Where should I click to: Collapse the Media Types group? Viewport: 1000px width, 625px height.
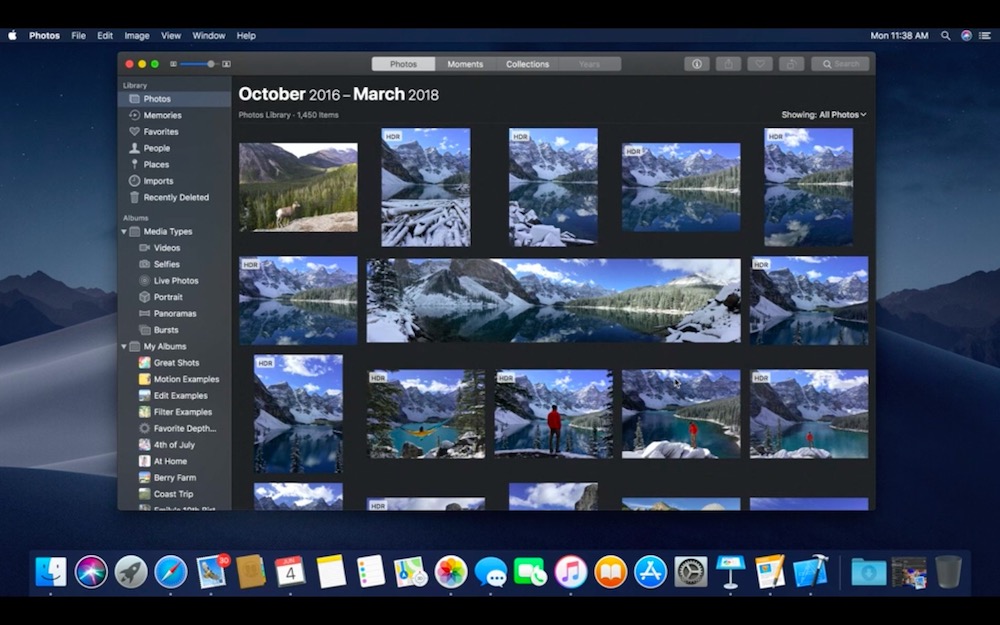[x=124, y=232]
